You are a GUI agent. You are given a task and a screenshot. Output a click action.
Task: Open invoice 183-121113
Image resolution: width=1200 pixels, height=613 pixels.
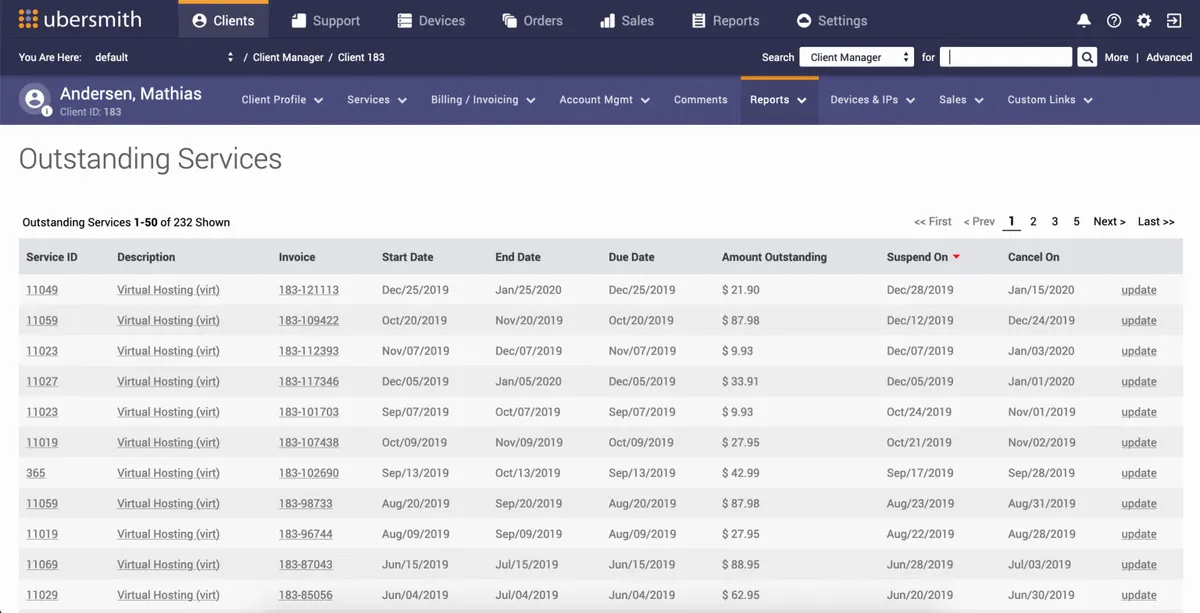pos(308,289)
